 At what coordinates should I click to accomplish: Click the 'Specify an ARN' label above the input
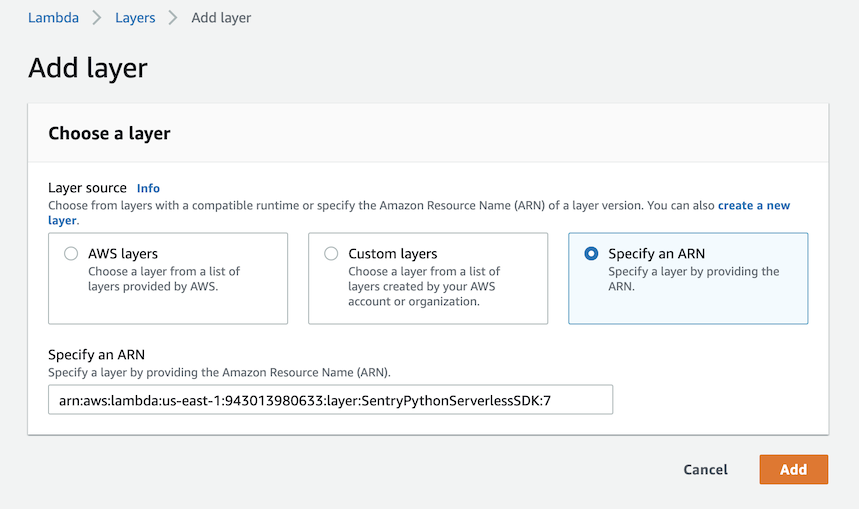(97, 355)
